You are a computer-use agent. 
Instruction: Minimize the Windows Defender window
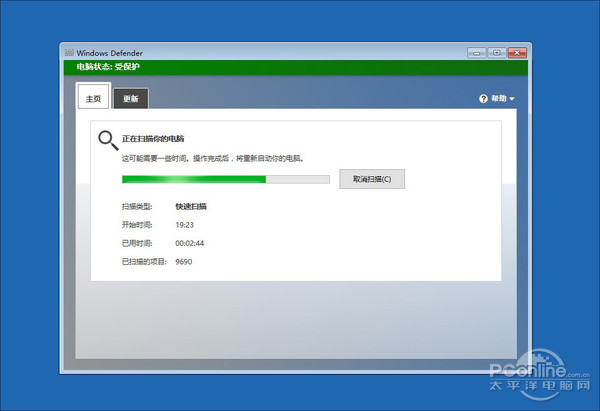477,52
